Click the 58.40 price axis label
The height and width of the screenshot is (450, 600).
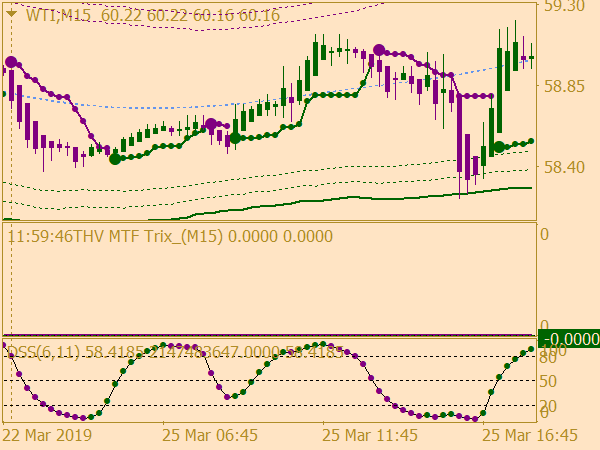pyautogui.click(x=564, y=168)
